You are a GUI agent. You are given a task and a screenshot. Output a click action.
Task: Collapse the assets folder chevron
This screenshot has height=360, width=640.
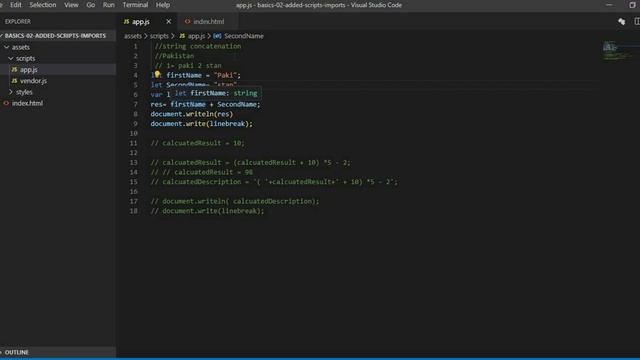point(7,47)
